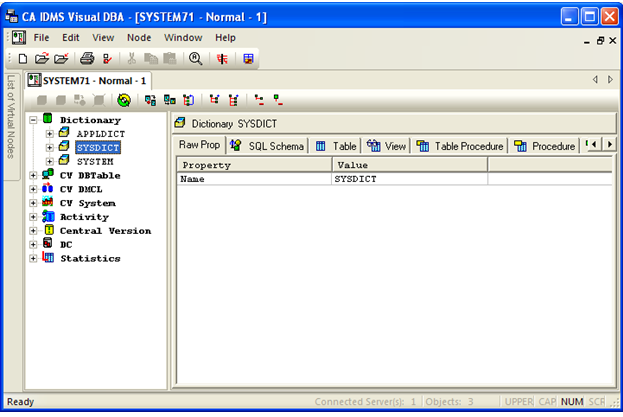The height and width of the screenshot is (417, 623).
Task: Open the View tab in properties pane
Action: pos(386,146)
